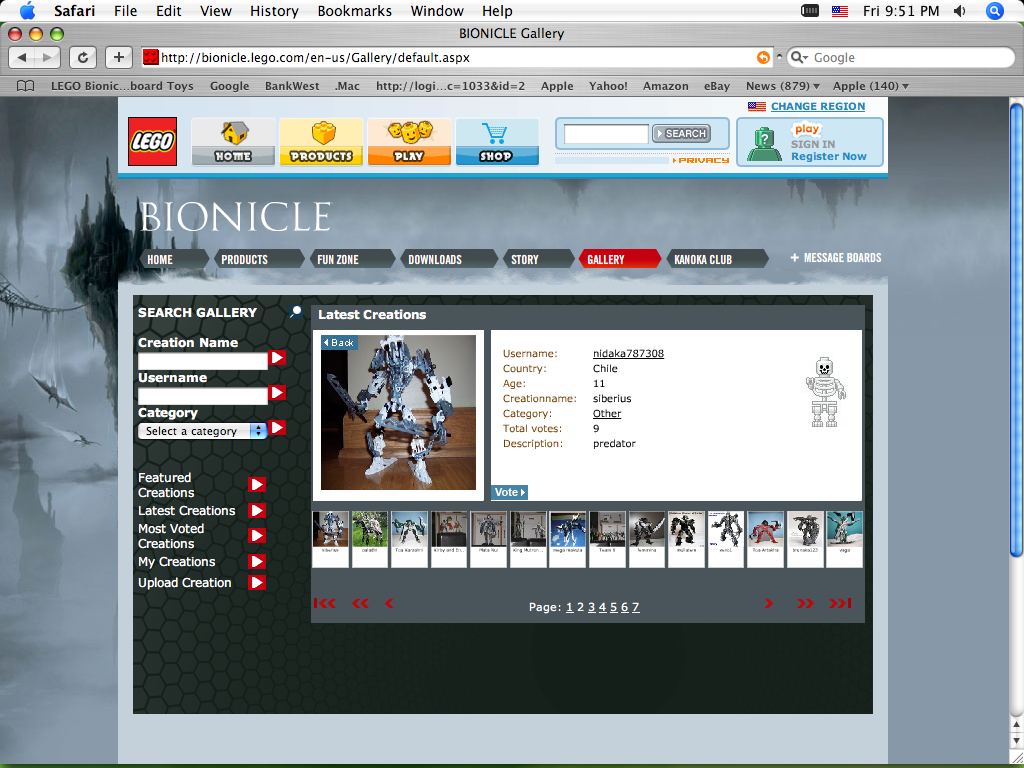
Task: Jump to last page arrow icon
Action: pyautogui.click(x=840, y=603)
